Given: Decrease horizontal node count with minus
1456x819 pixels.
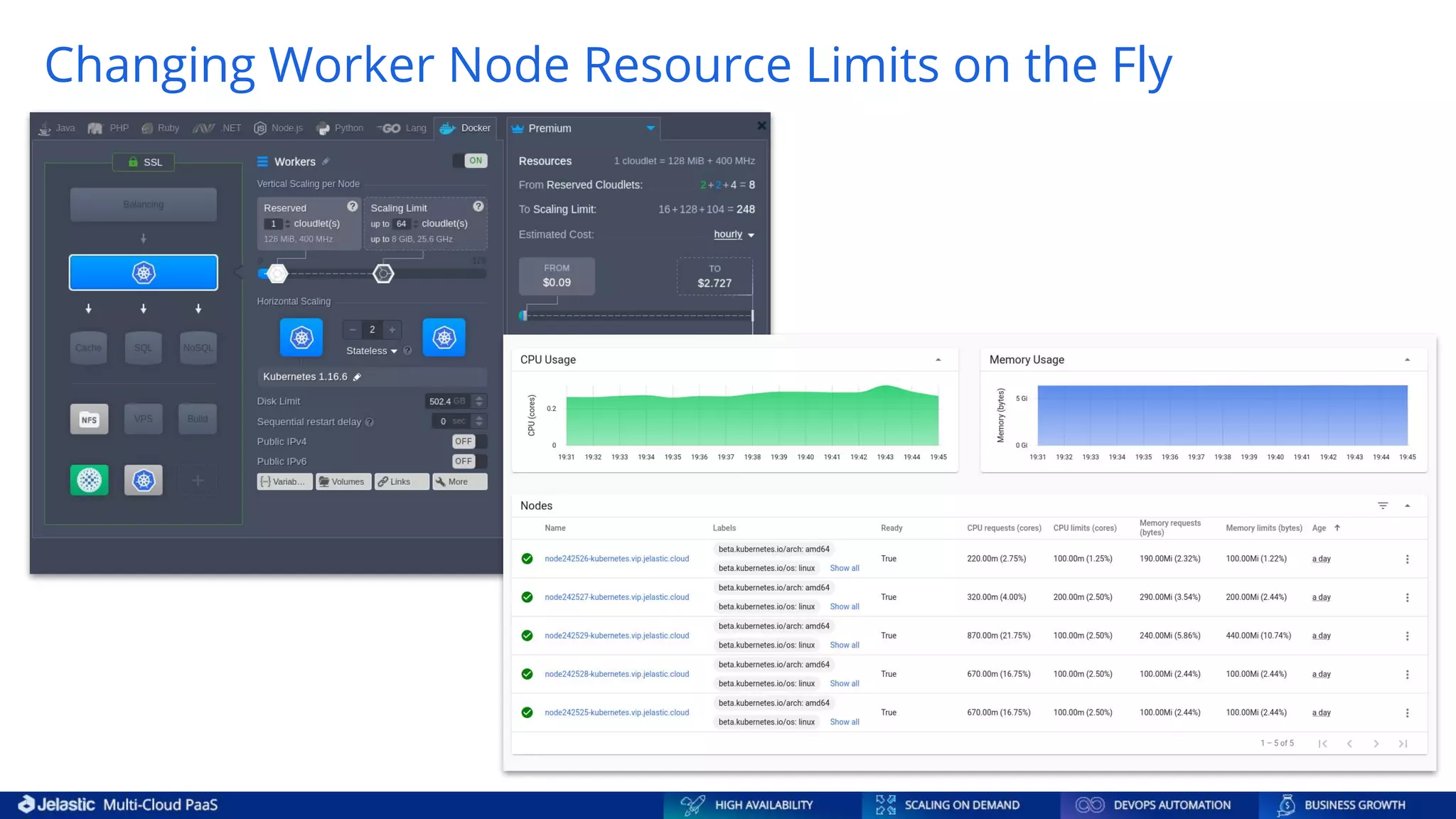Looking at the screenshot, I should [x=353, y=330].
